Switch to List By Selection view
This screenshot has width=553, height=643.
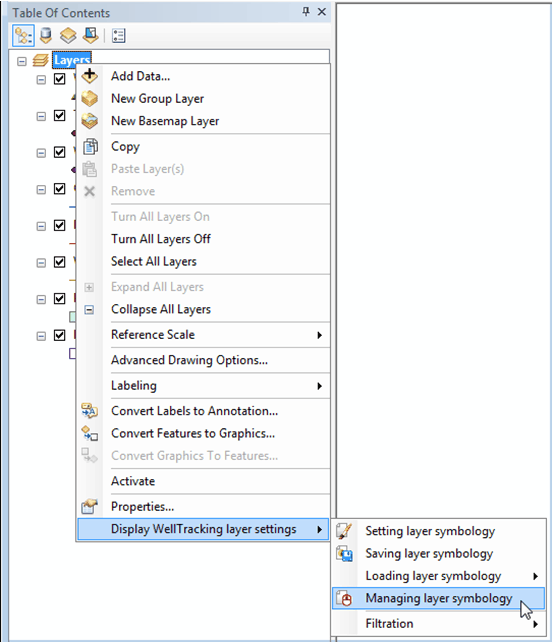point(91,36)
